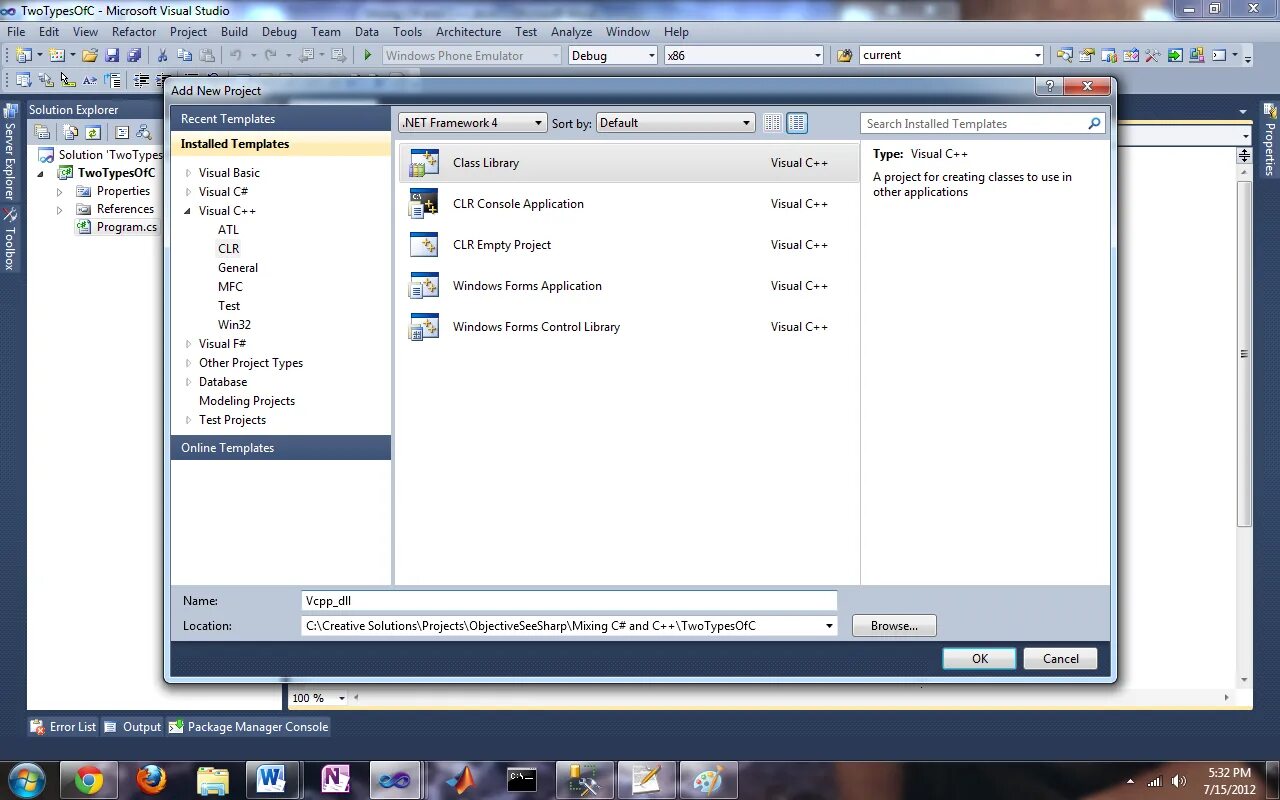Viewport: 1280px width, 800px height.
Task: Select the Class Library template icon
Action: (424, 163)
